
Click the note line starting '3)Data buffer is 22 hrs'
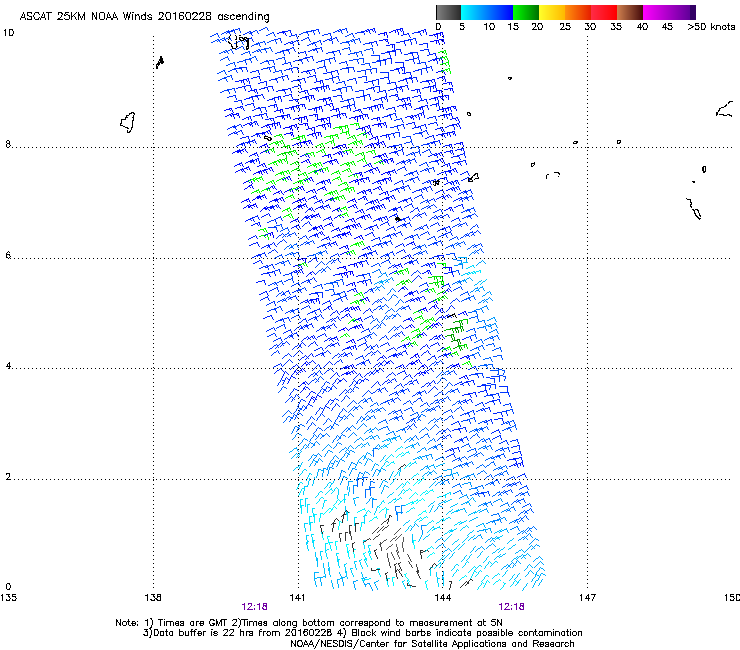(362, 633)
